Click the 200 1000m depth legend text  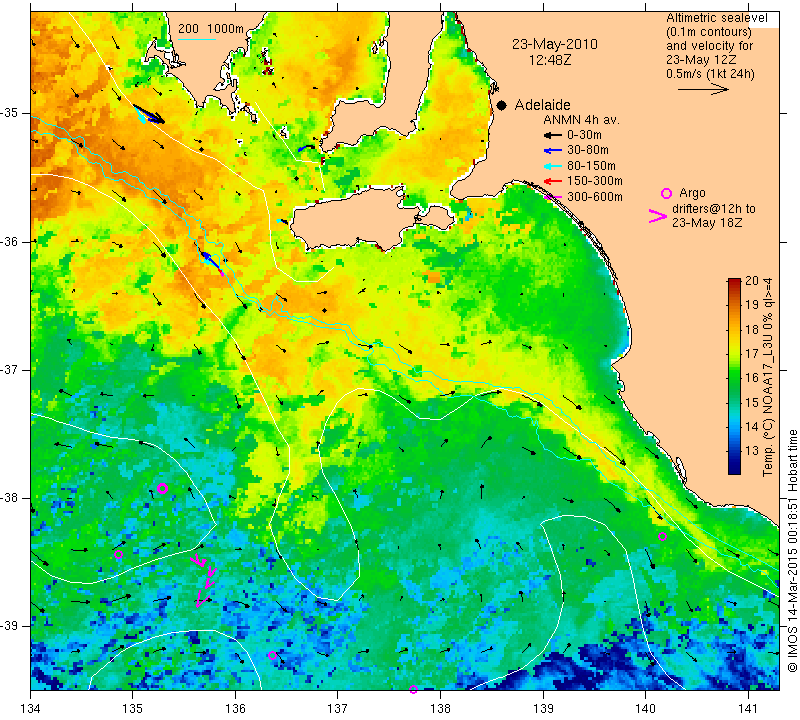pyautogui.click(x=211, y=29)
